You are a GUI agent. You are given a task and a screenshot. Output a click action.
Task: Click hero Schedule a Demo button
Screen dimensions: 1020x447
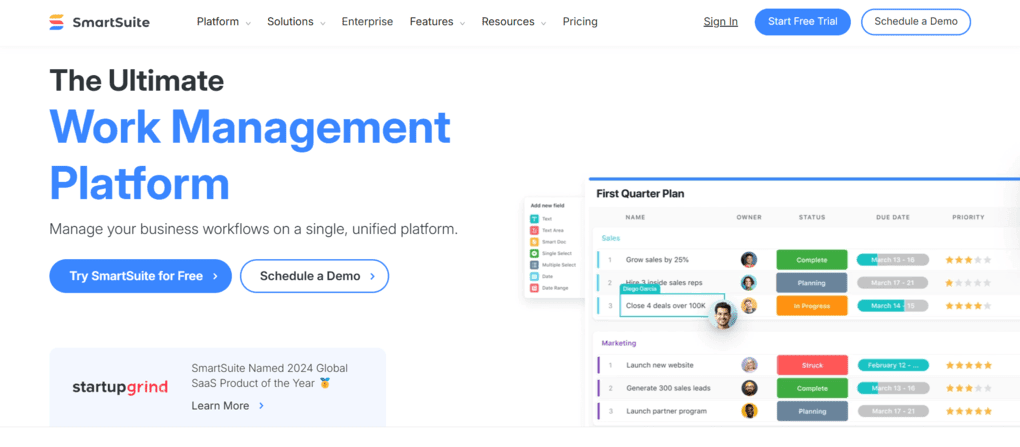click(x=315, y=276)
